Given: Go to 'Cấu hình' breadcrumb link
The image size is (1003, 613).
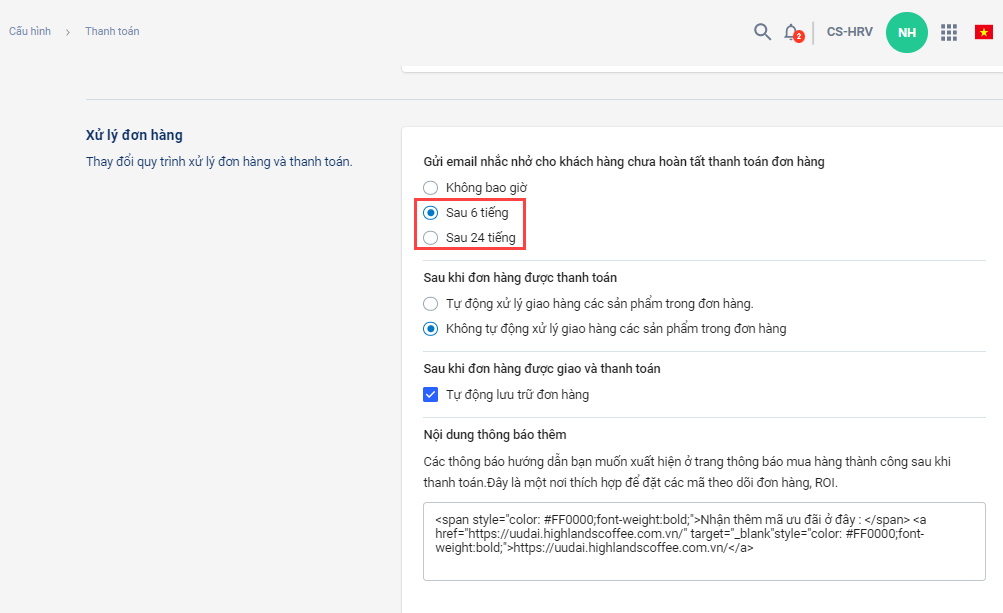Looking at the screenshot, I should pos(30,32).
